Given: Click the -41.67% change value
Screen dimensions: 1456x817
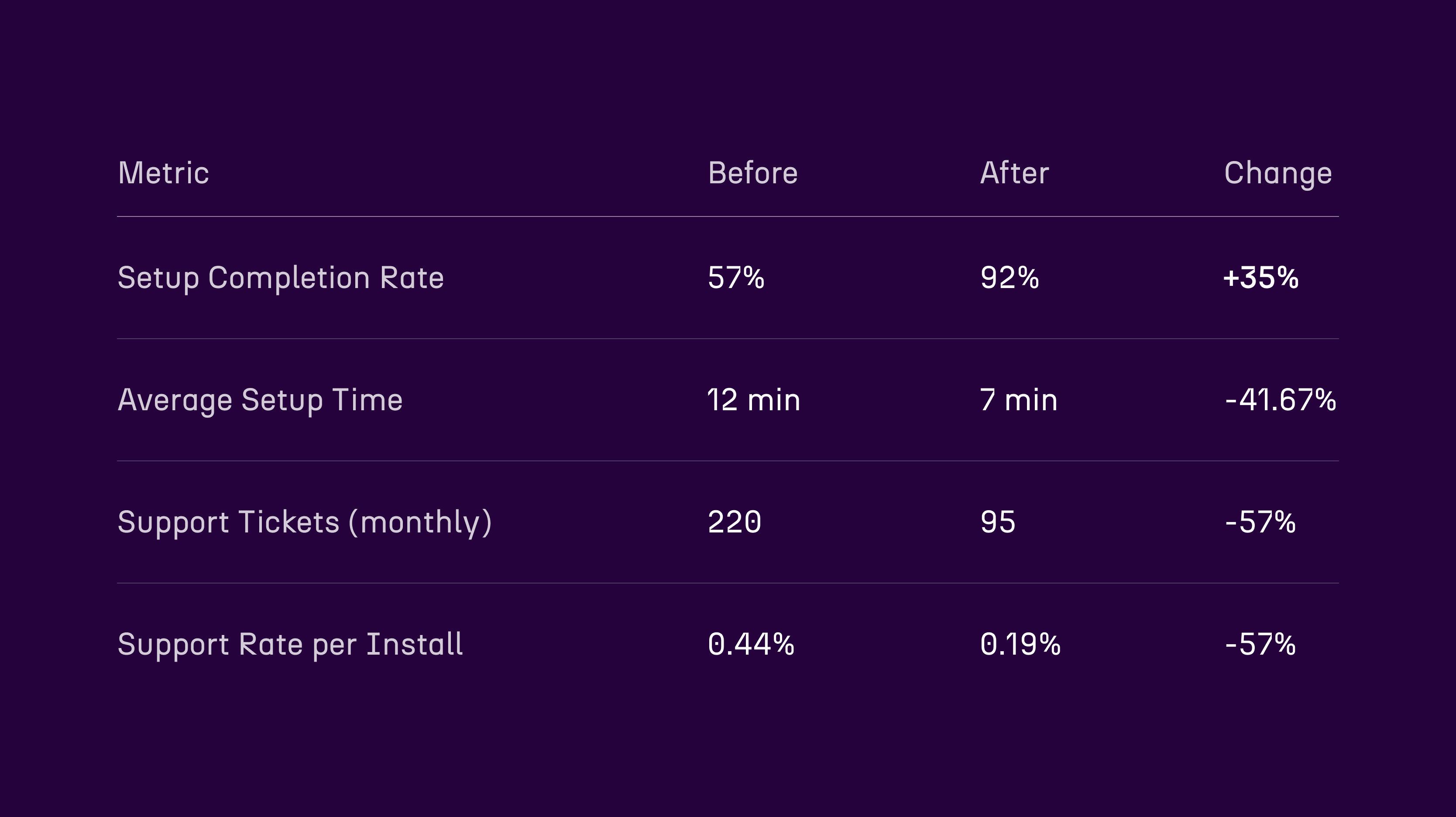Looking at the screenshot, I should click(x=1280, y=400).
